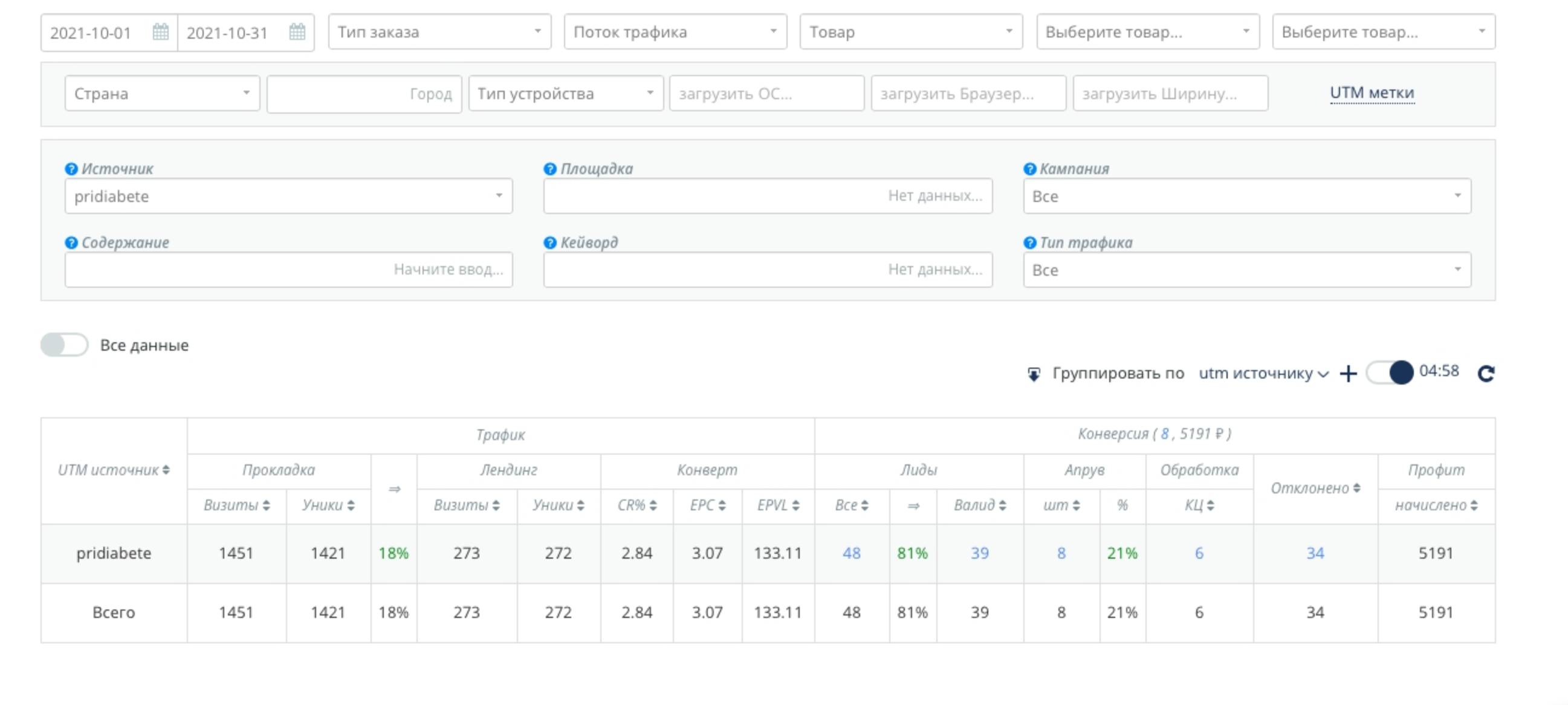Viewport: 1568px width, 705px height.
Task: Open the Источник pridiabete dropdown
Action: [288, 196]
